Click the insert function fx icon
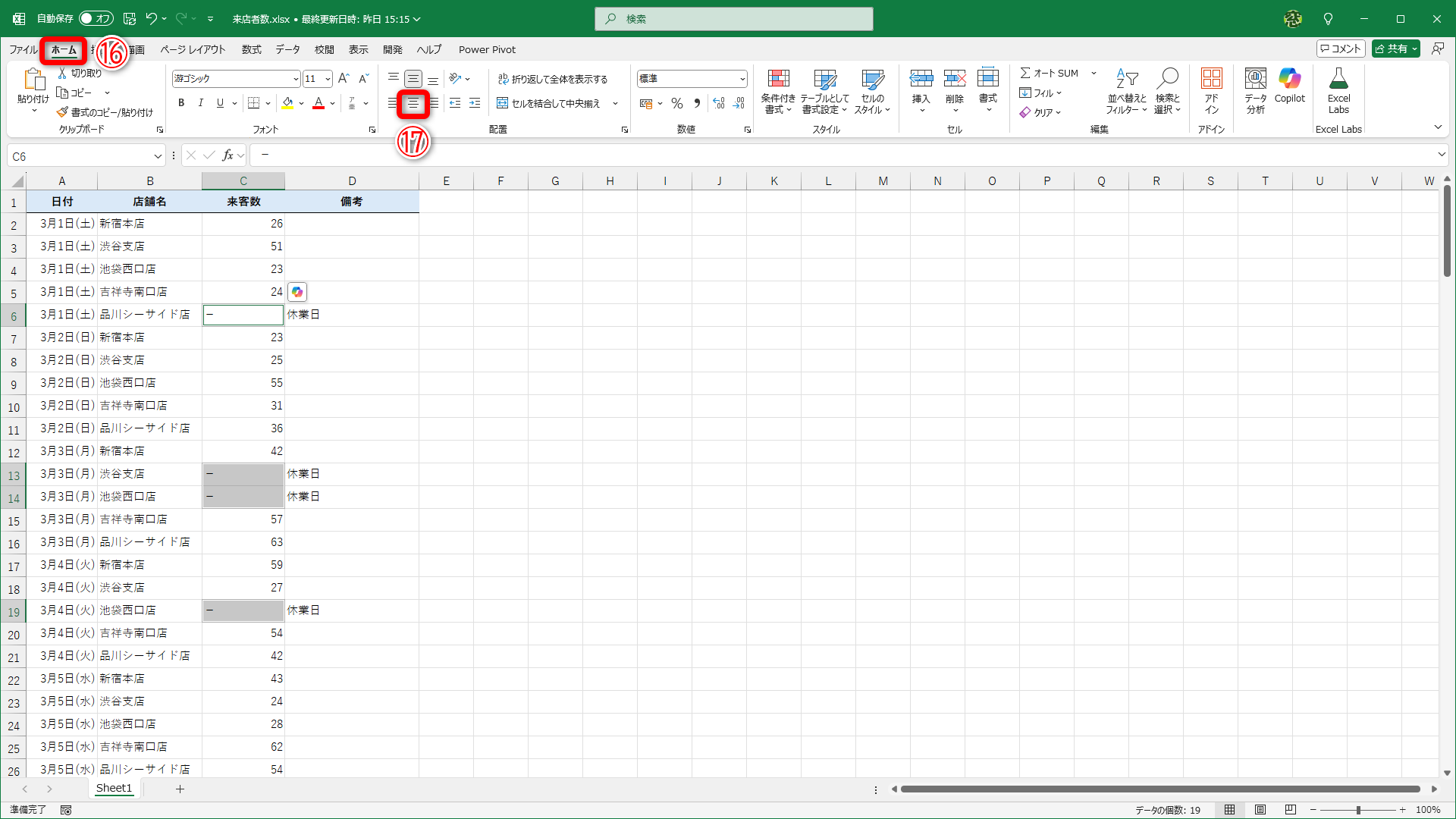Screen dimensions: 1456x819 (x=227, y=155)
